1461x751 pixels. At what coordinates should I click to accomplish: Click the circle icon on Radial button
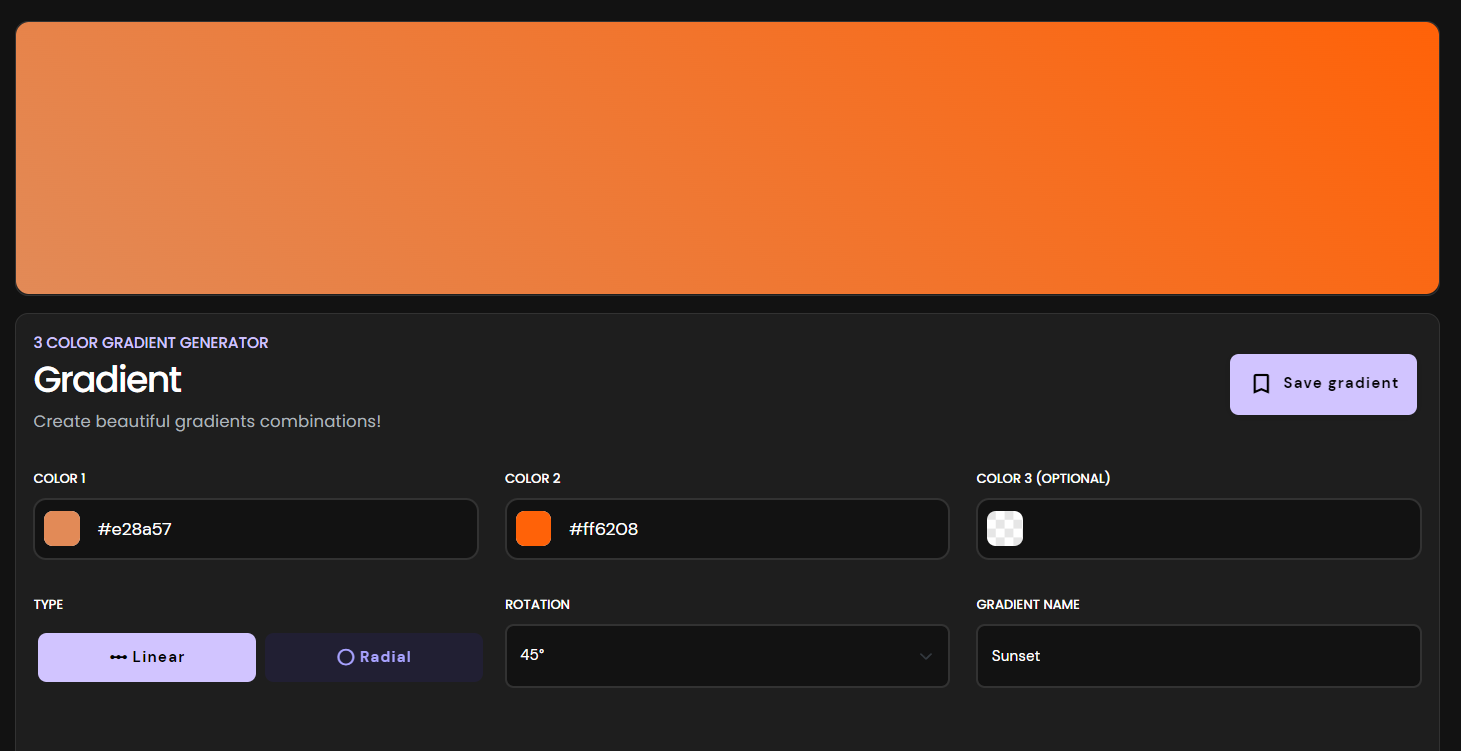click(346, 657)
